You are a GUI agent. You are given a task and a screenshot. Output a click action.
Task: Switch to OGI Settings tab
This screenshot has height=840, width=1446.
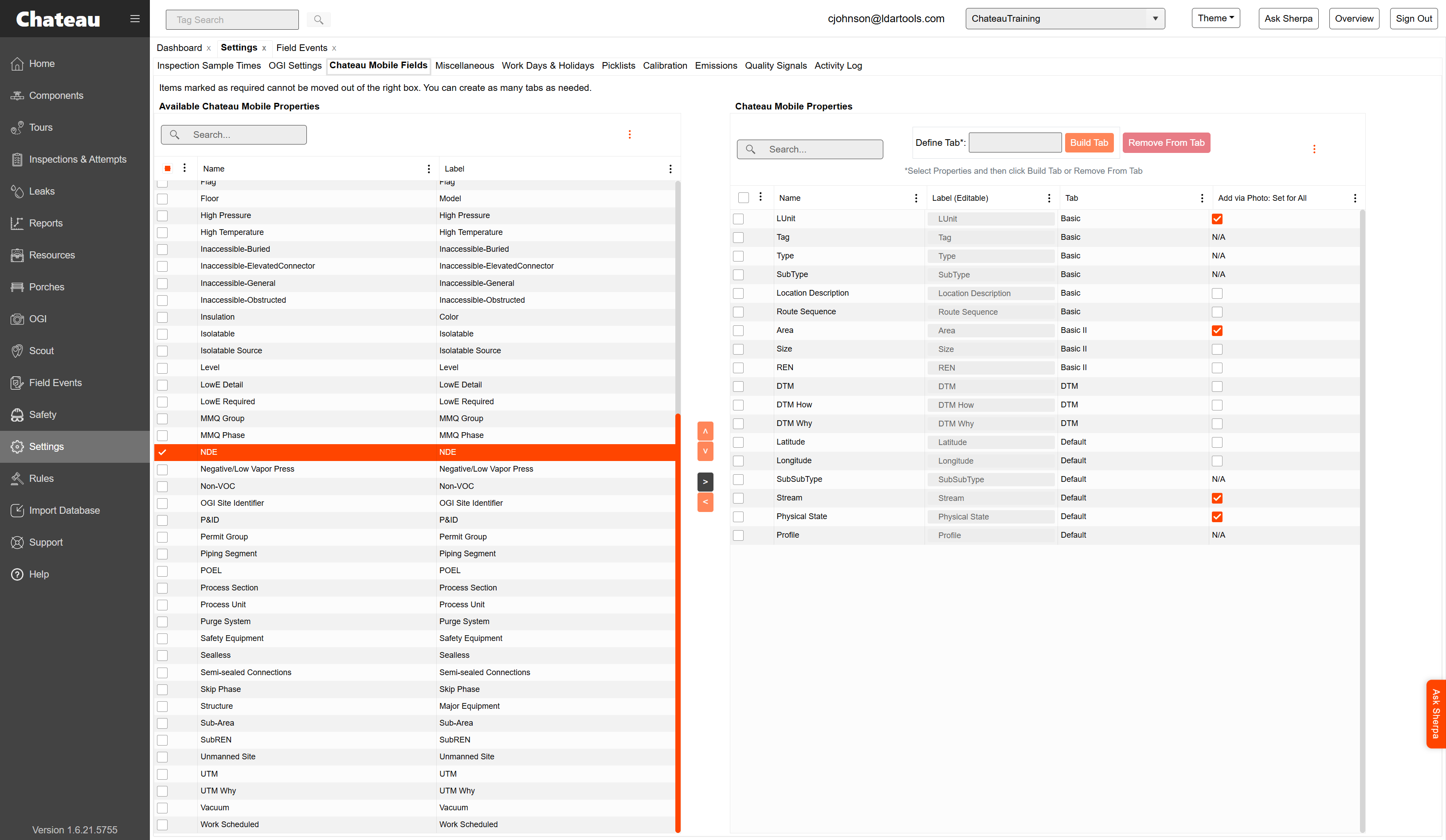(295, 66)
